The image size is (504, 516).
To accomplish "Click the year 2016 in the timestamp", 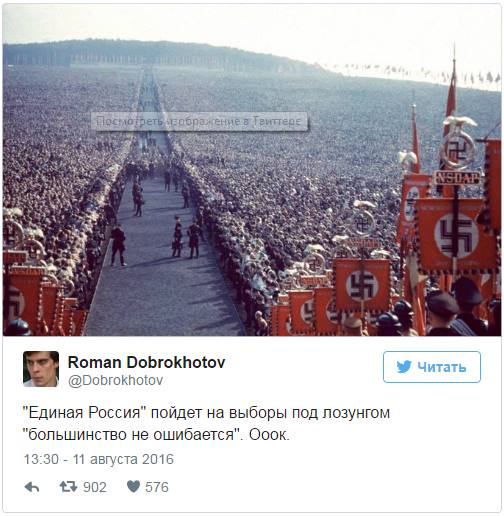I will coord(158,459).
